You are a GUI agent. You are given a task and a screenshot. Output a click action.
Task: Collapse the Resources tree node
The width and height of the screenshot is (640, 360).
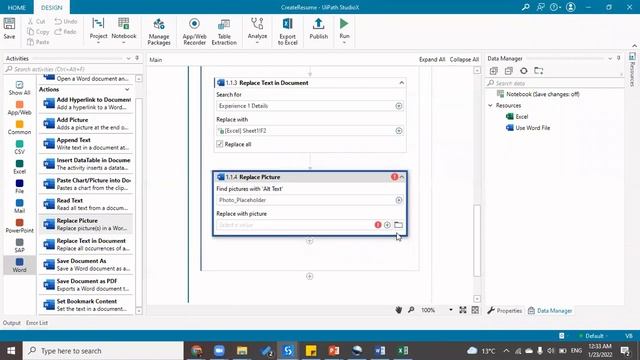coord(490,105)
